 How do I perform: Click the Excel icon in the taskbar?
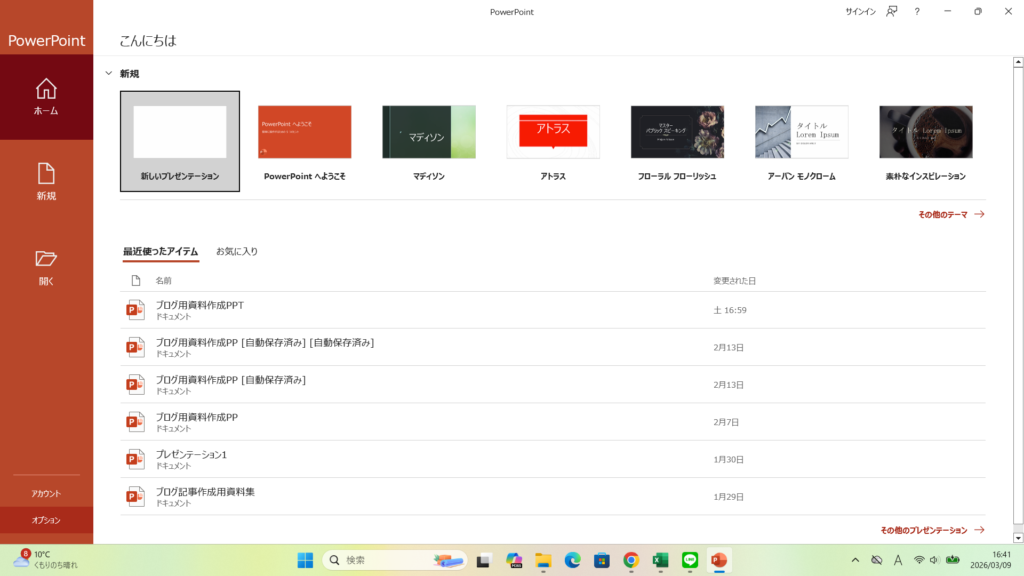tap(660, 560)
